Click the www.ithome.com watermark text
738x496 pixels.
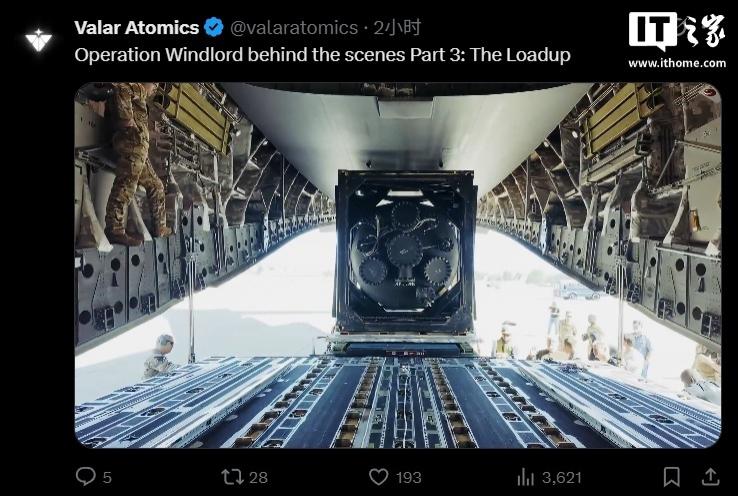point(677,63)
